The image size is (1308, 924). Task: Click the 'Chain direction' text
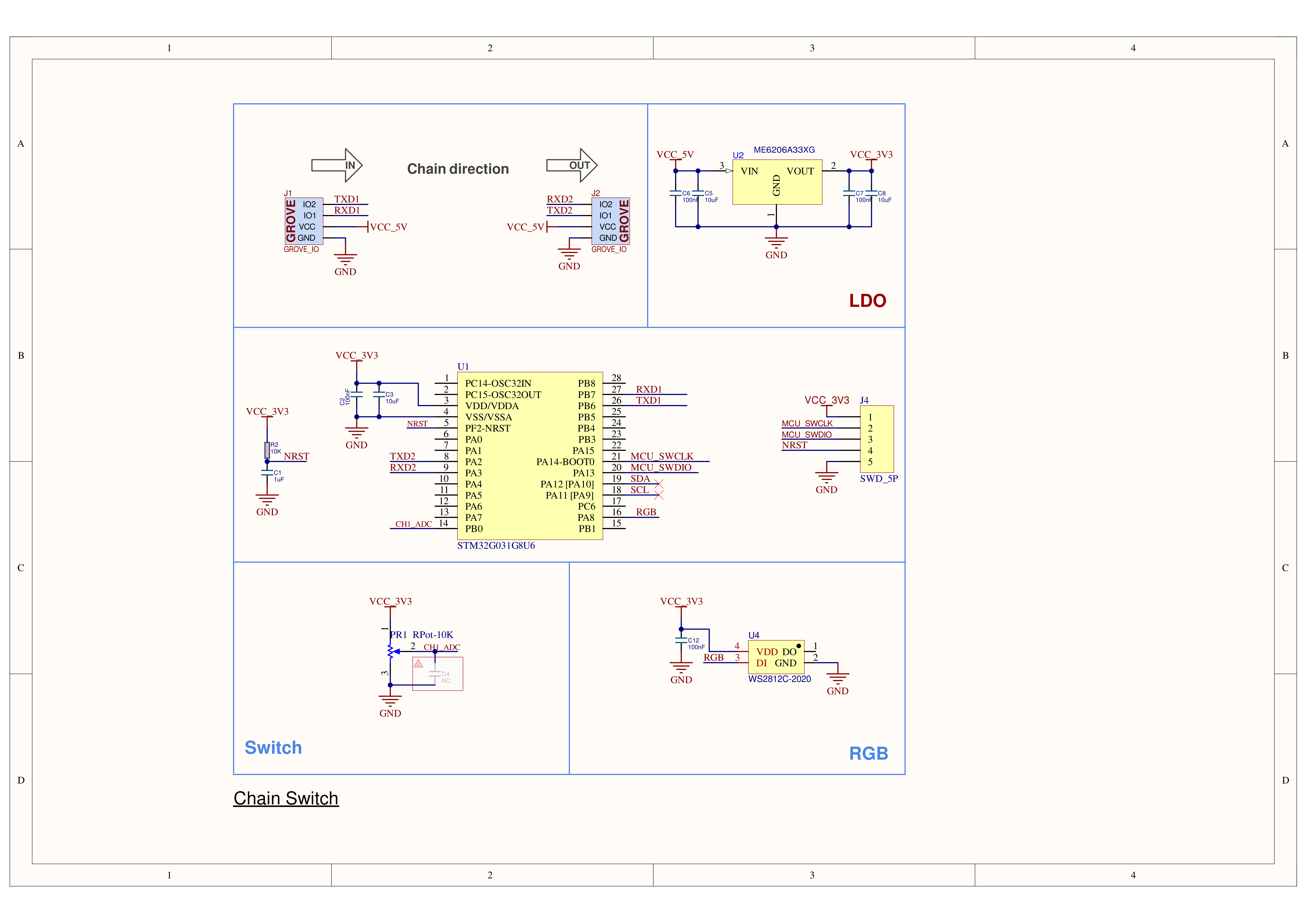(x=458, y=169)
